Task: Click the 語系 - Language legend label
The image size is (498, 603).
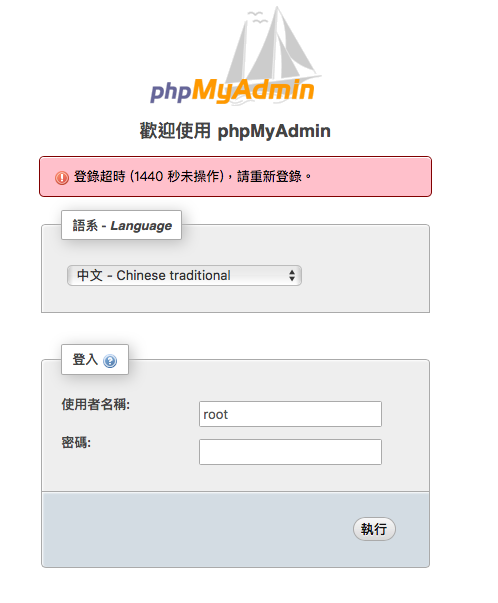Action: pyautogui.click(x=122, y=225)
